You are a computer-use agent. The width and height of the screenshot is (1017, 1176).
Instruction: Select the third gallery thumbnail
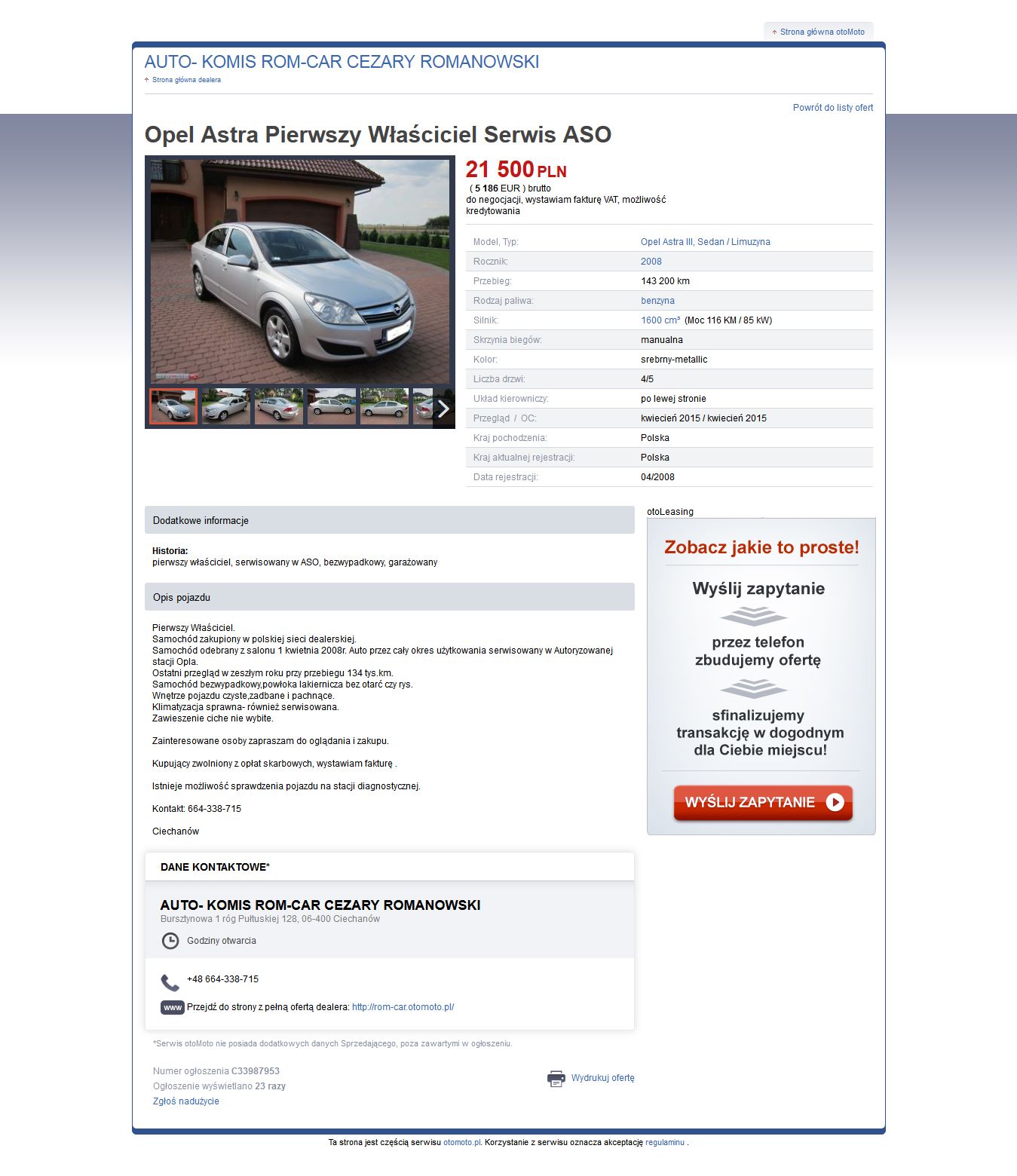click(279, 406)
